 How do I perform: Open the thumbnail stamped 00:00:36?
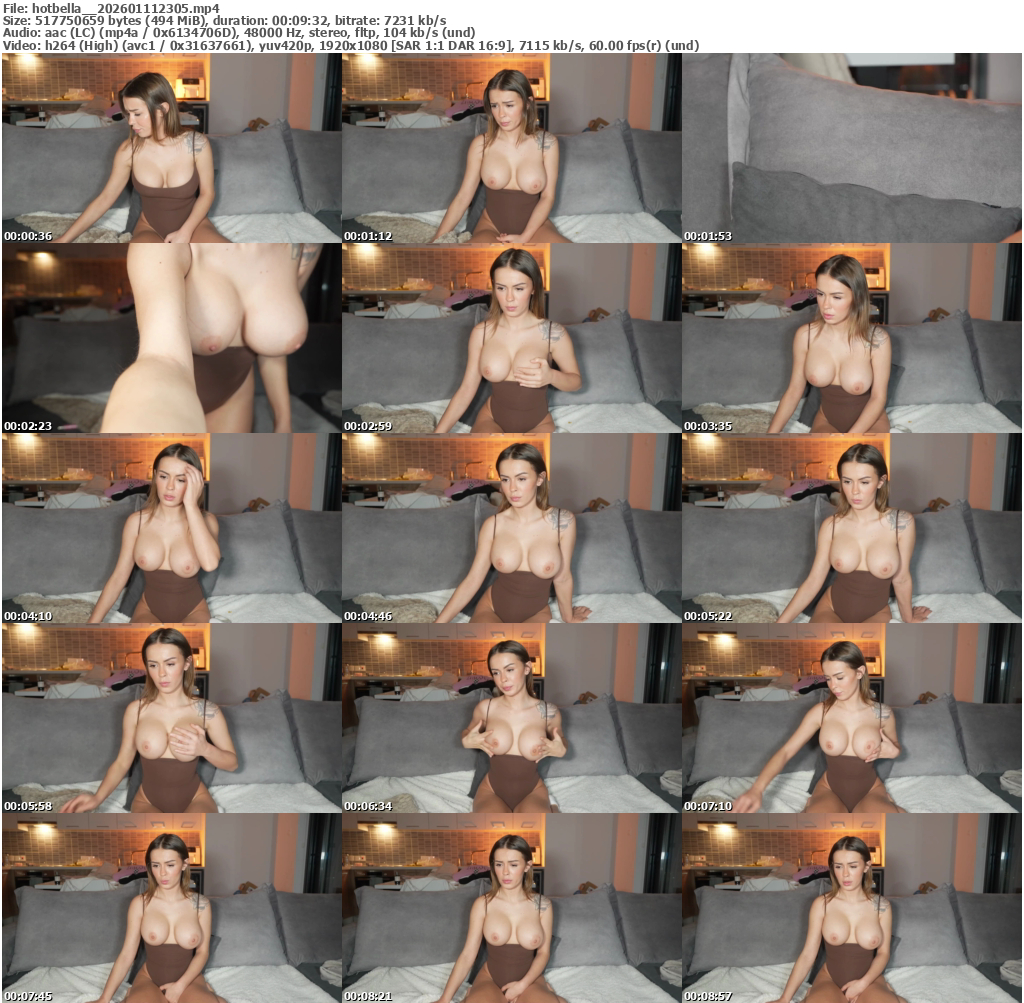(x=172, y=148)
